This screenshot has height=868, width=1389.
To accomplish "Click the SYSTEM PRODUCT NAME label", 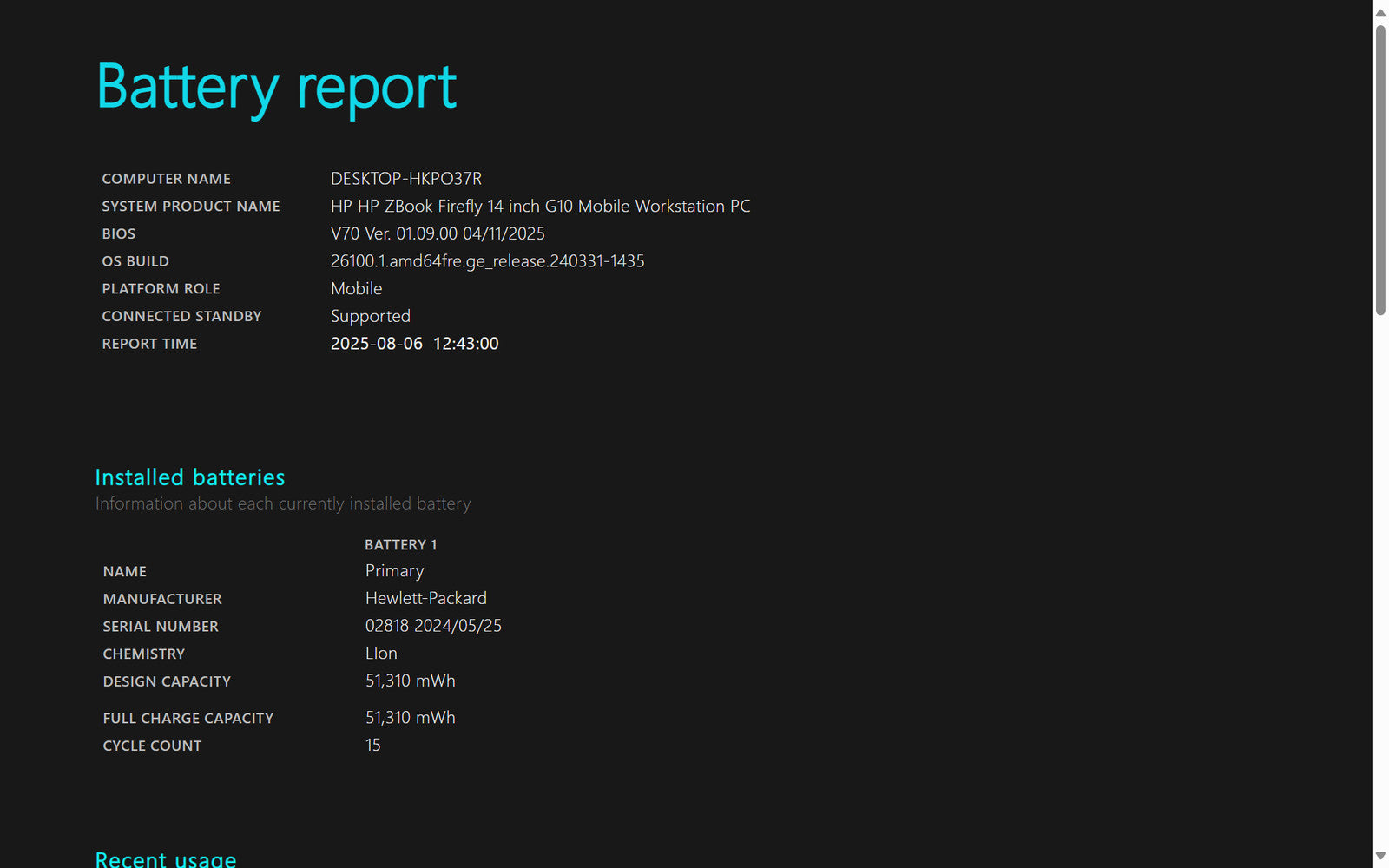I will click(x=191, y=207).
